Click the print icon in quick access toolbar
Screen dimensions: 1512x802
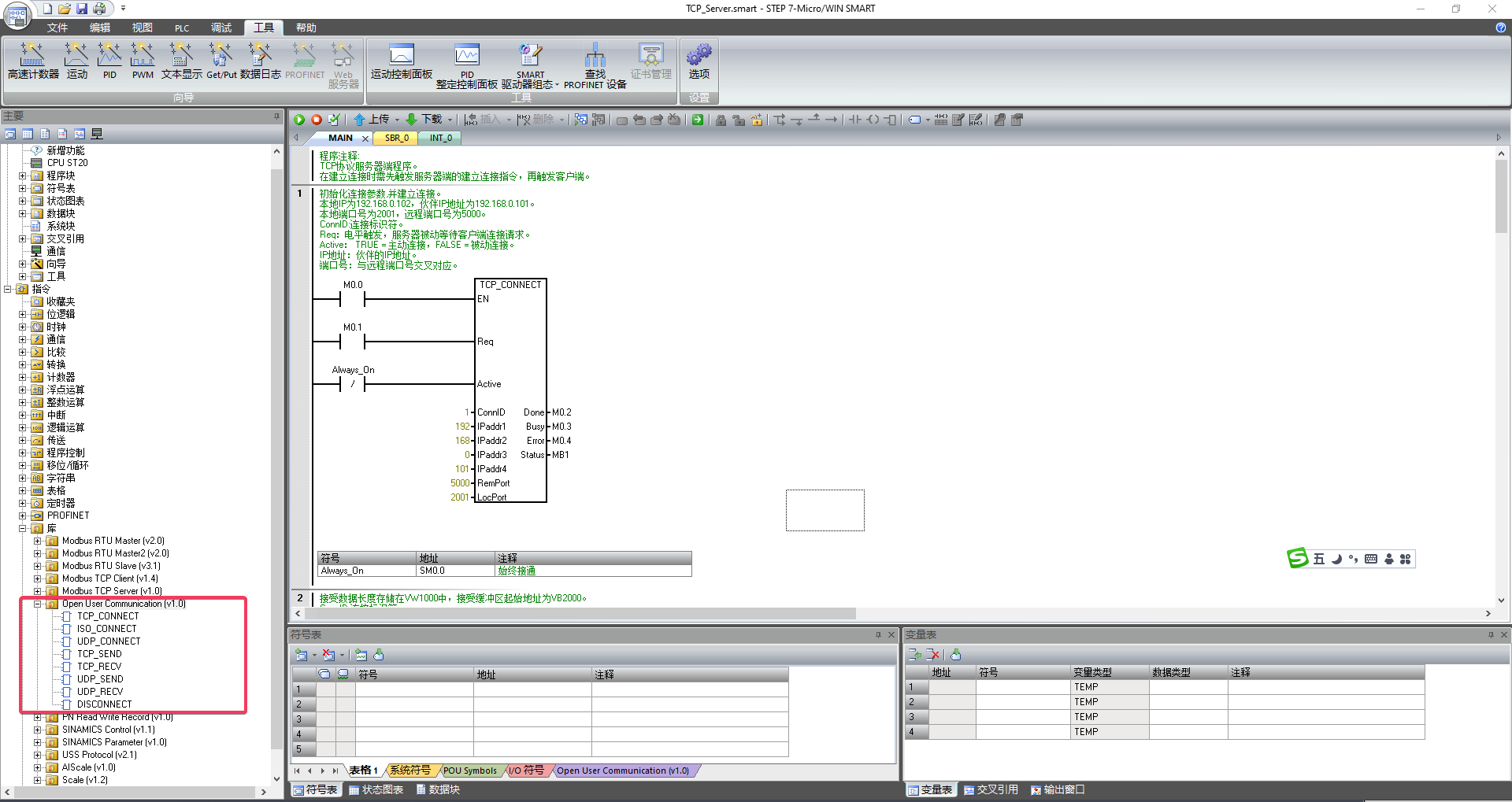(99, 9)
